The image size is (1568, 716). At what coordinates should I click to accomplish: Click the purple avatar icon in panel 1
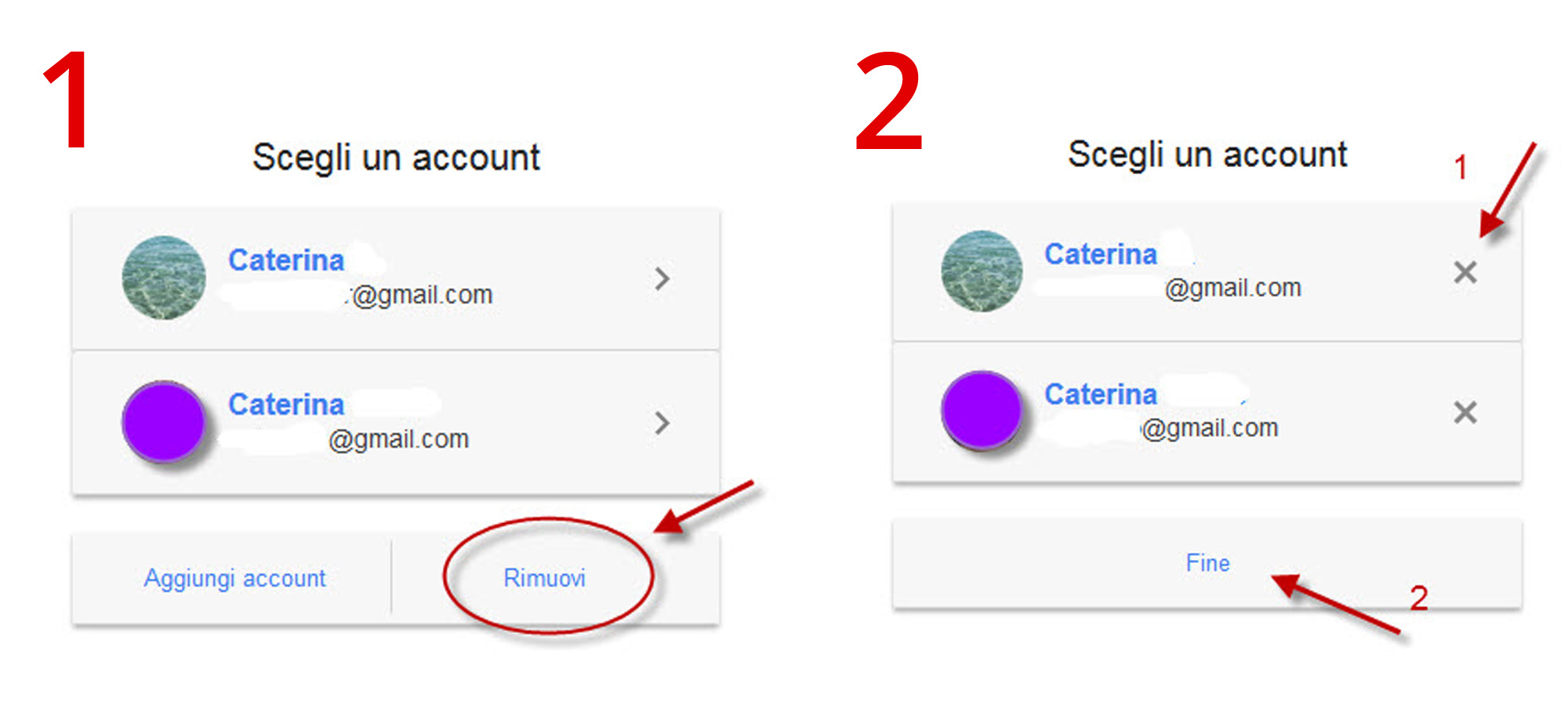[163, 422]
